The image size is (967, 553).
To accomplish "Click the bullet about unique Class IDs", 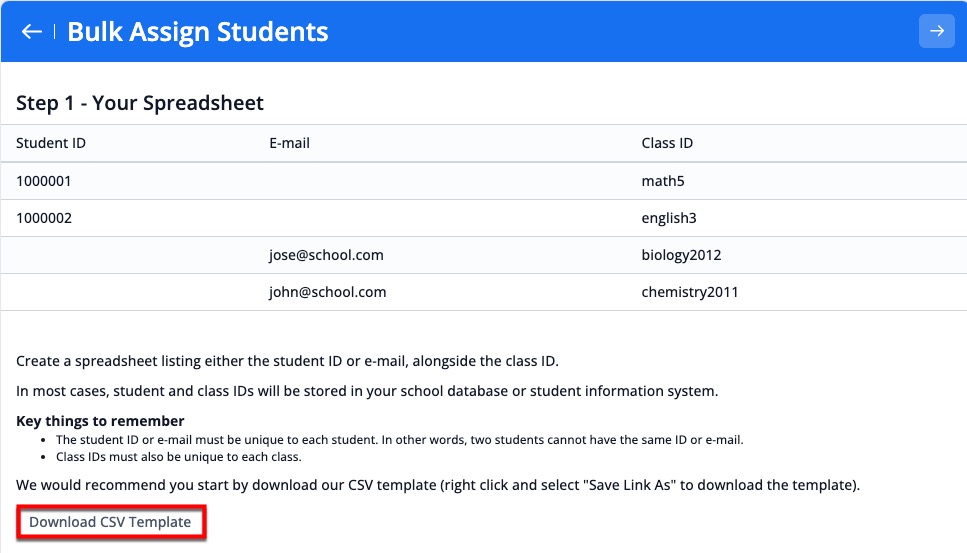I will click(x=179, y=457).
